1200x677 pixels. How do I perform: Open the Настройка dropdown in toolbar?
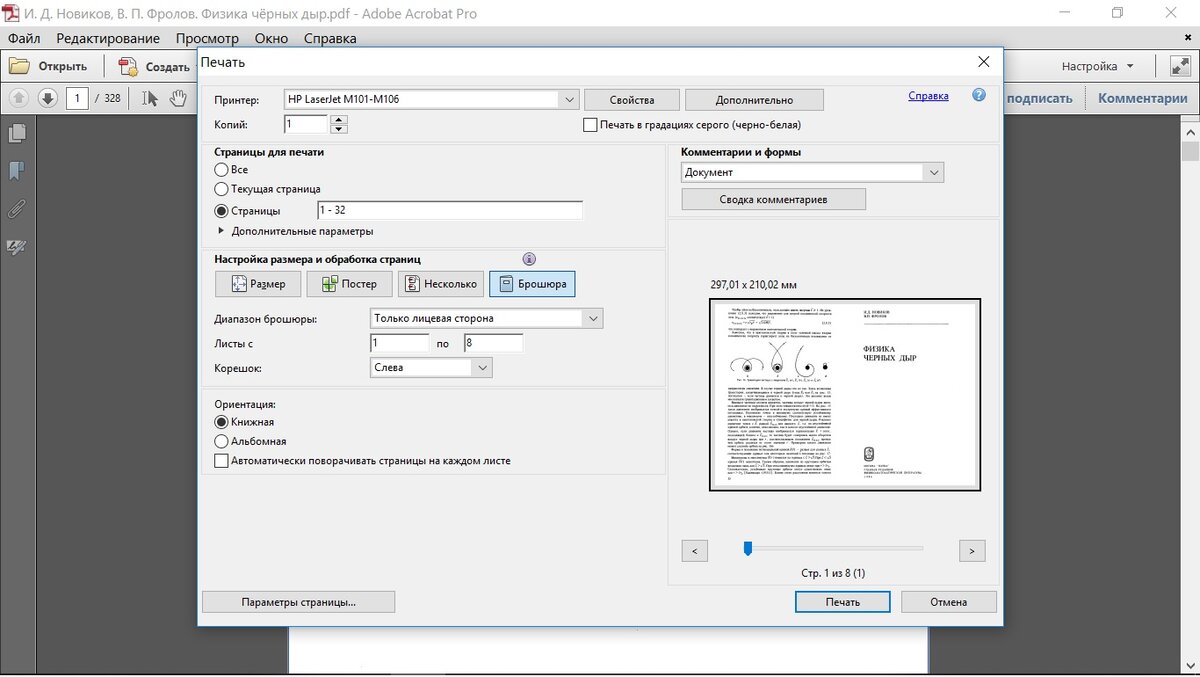click(x=1097, y=66)
